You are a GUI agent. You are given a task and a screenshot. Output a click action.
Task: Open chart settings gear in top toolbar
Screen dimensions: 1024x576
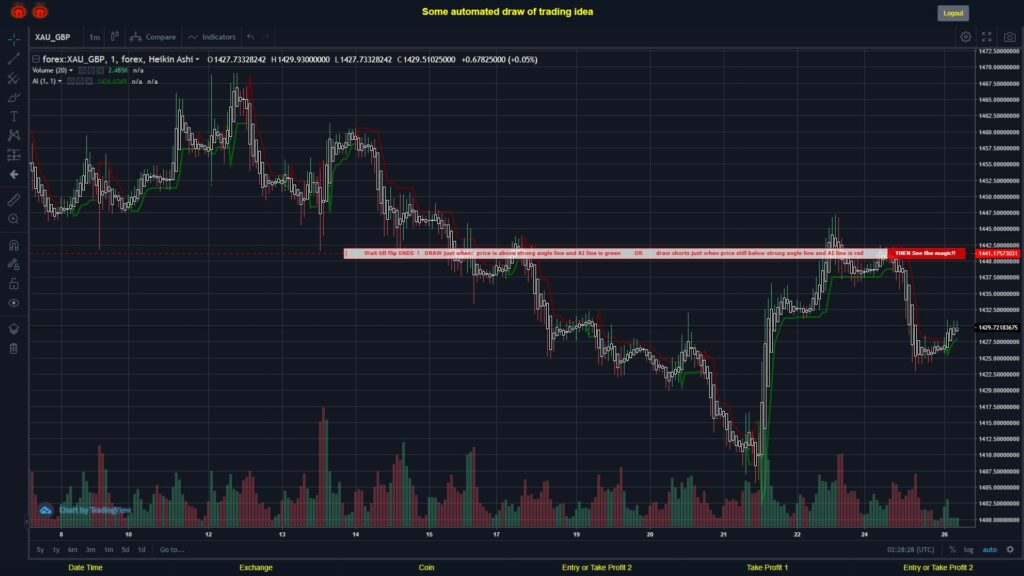965,37
